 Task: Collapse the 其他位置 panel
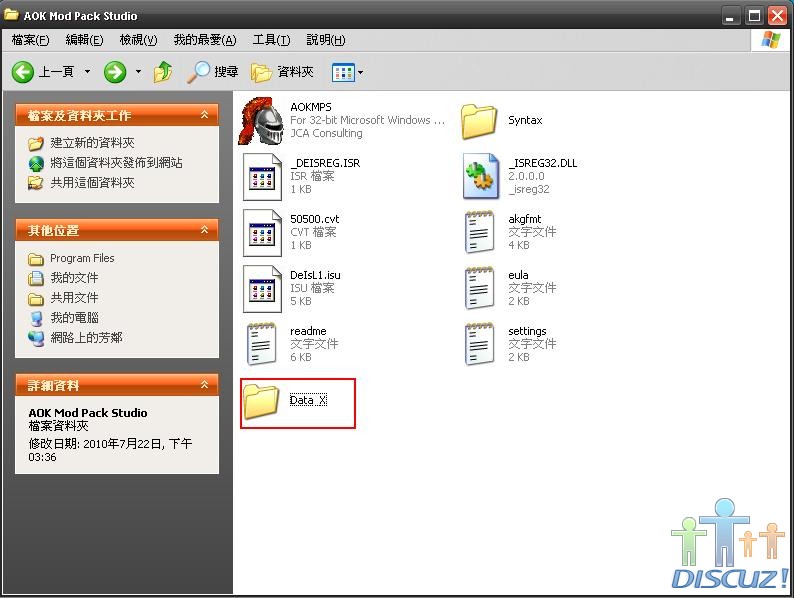click(x=205, y=230)
